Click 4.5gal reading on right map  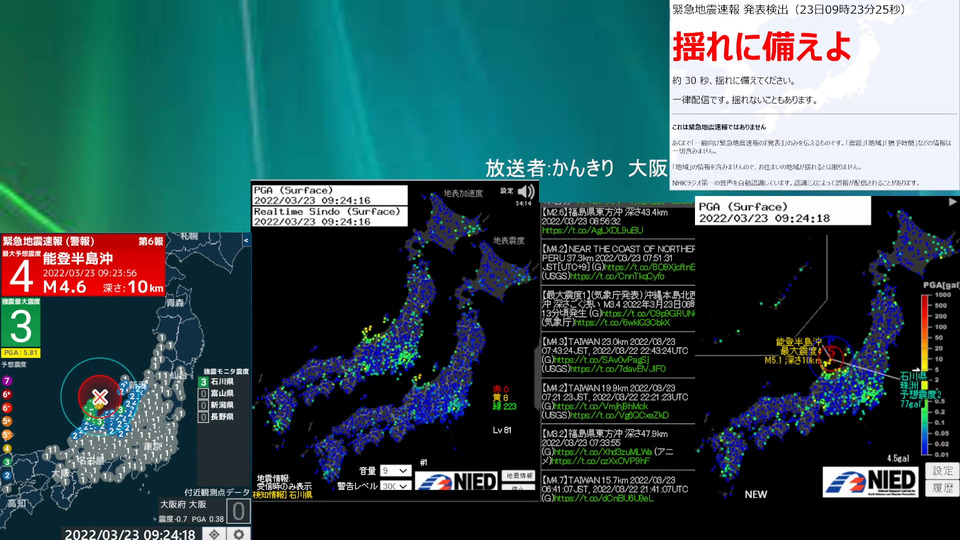[898, 458]
